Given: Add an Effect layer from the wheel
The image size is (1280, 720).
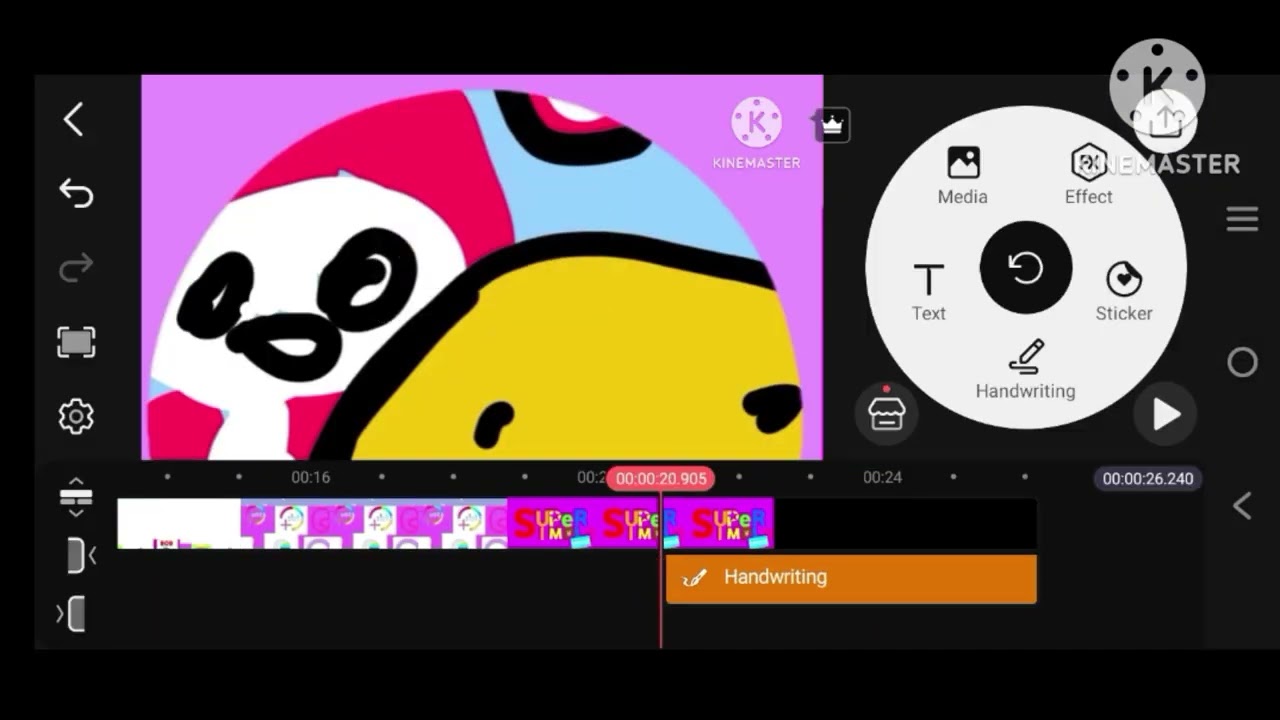Looking at the screenshot, I should (x=1088, y=175).
